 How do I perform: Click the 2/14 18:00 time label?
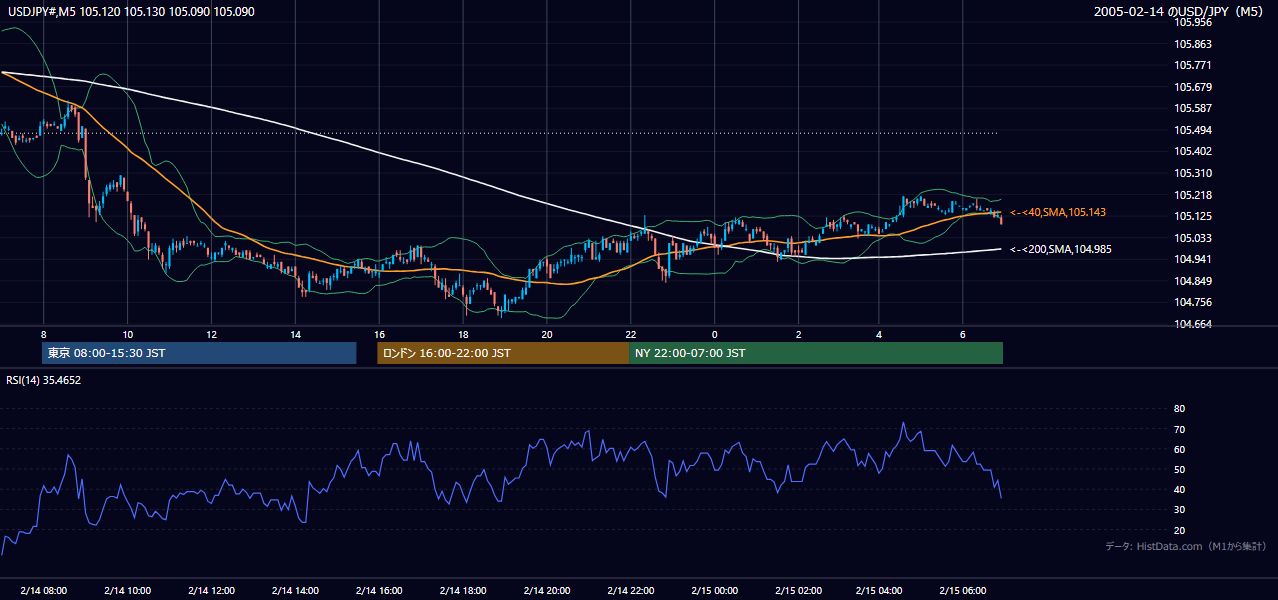click(462, 590)
